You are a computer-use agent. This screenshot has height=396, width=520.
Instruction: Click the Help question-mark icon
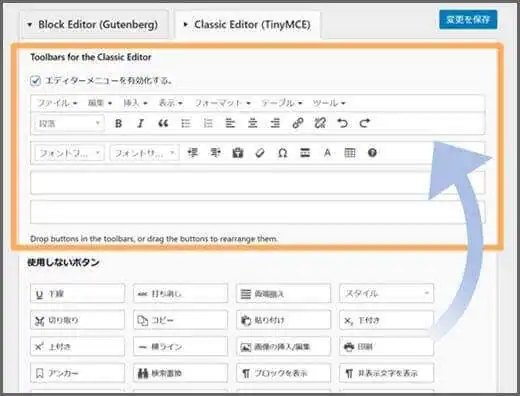pyautogui.click(x=372, y=153)
